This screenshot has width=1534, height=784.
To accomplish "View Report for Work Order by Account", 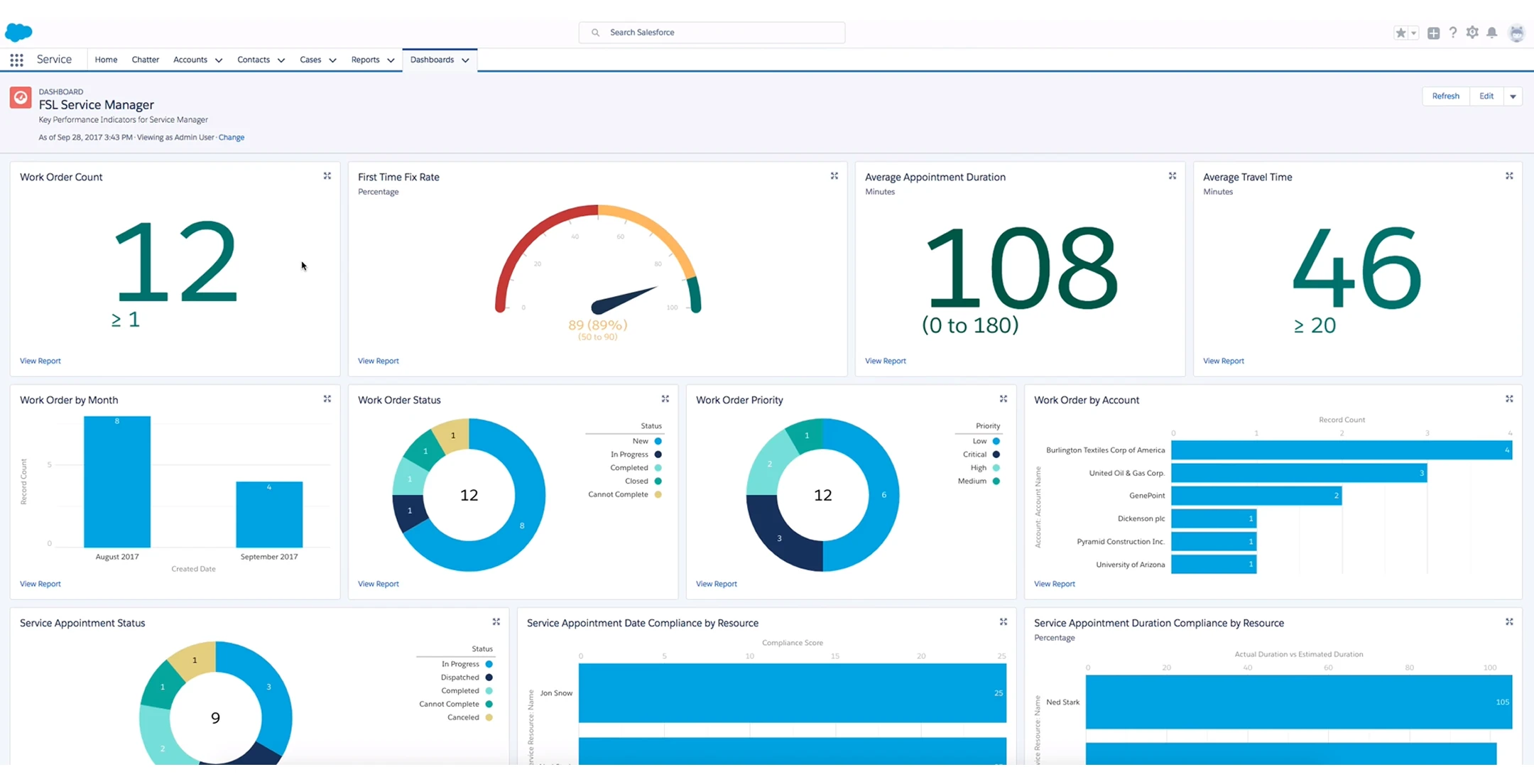I will click(1055, 584).
